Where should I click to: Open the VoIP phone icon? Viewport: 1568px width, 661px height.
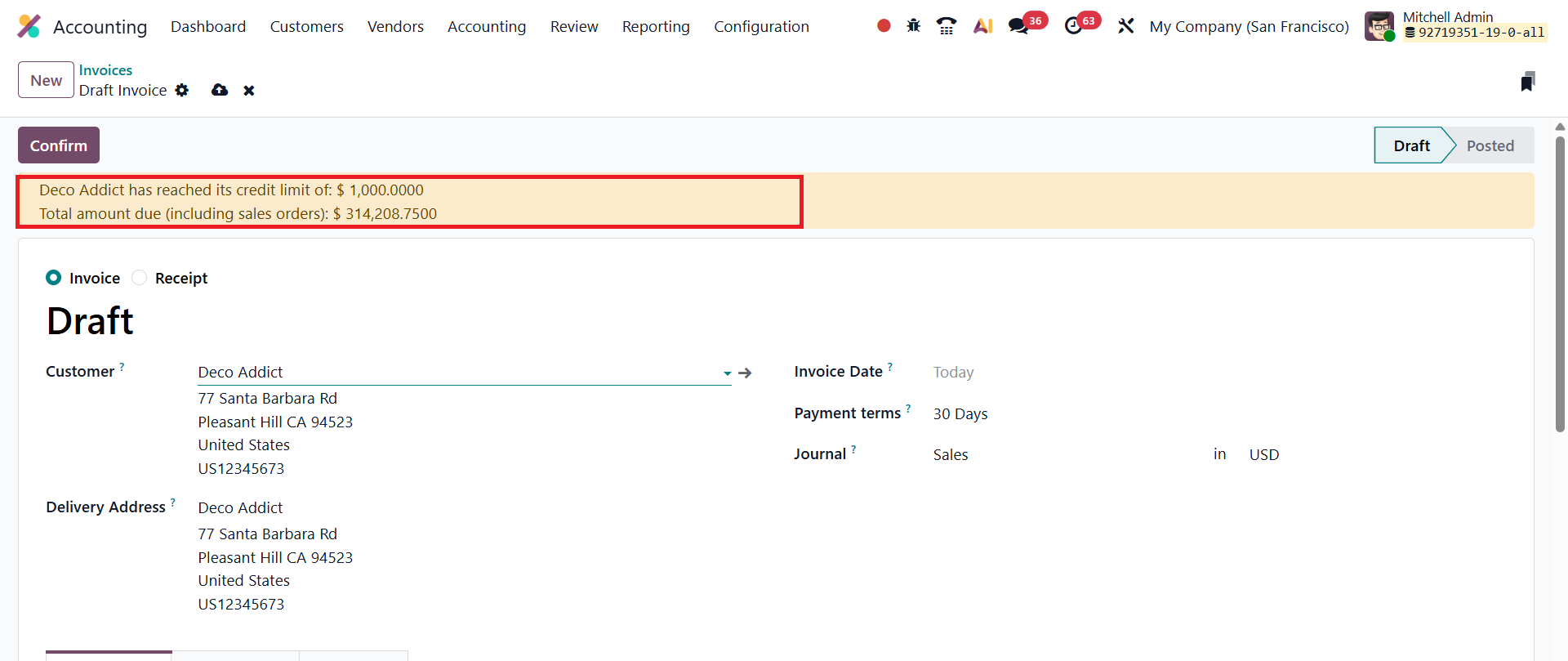947,26
